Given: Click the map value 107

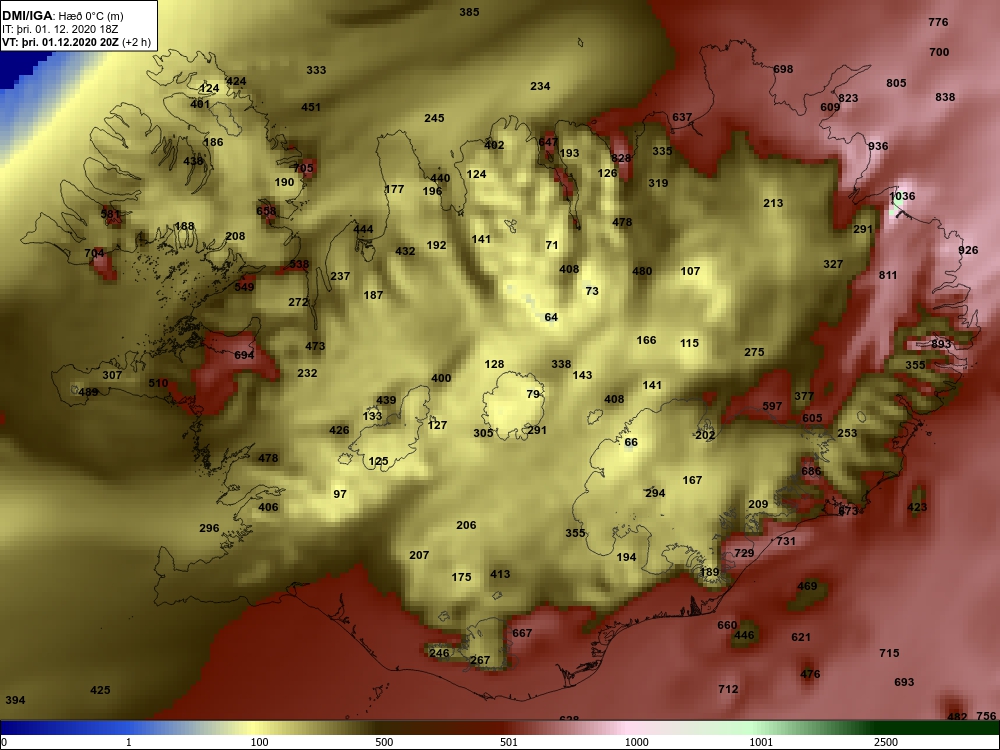Looking at the screenshot, I should pos(690,271).
